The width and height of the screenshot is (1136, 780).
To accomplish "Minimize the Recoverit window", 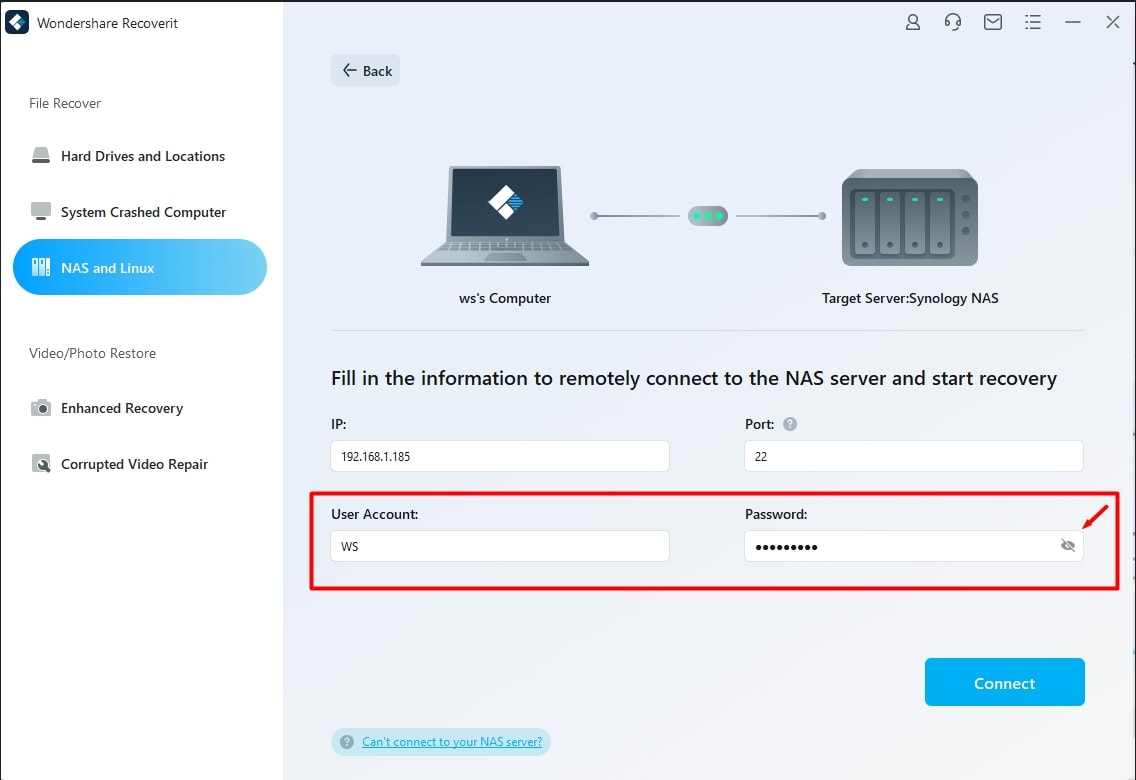I will 1073,22.
